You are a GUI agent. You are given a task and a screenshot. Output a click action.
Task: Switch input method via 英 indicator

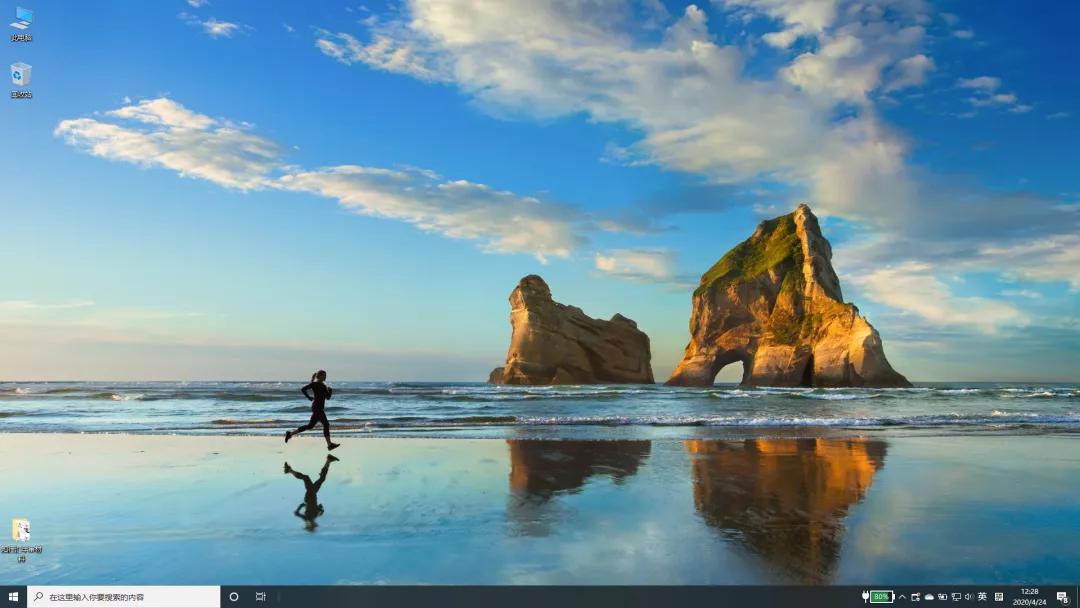[981, 597]
